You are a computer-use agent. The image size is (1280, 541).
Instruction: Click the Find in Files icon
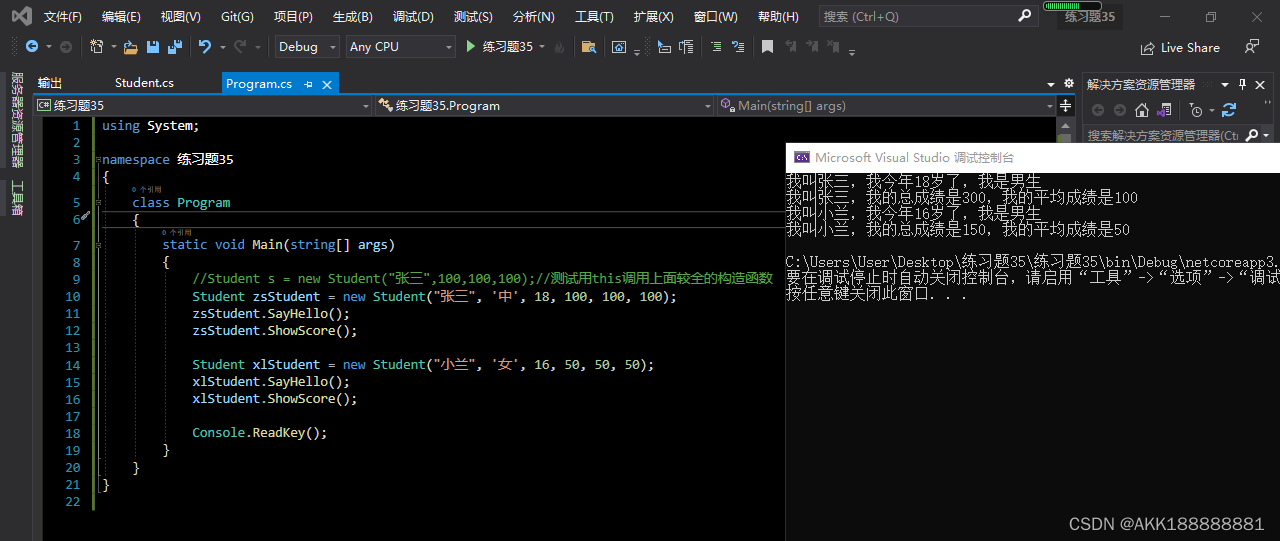(588, 47)
